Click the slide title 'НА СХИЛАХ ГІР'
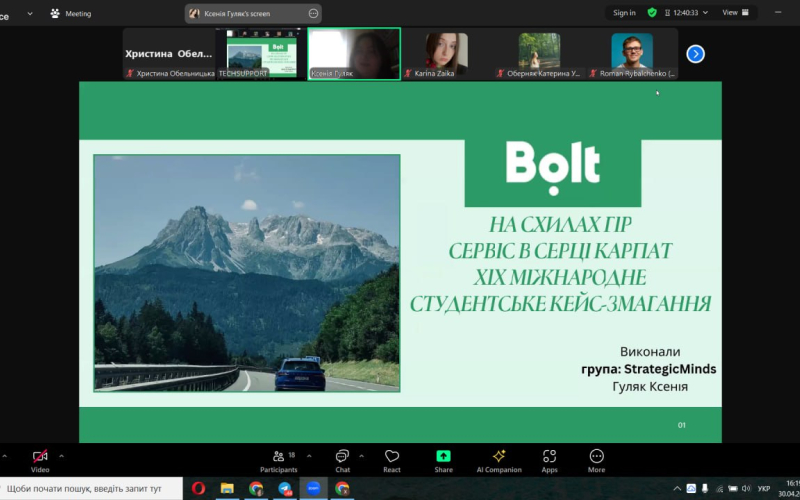800x500 pixels. pyautogui.click(x=560, y=224)
